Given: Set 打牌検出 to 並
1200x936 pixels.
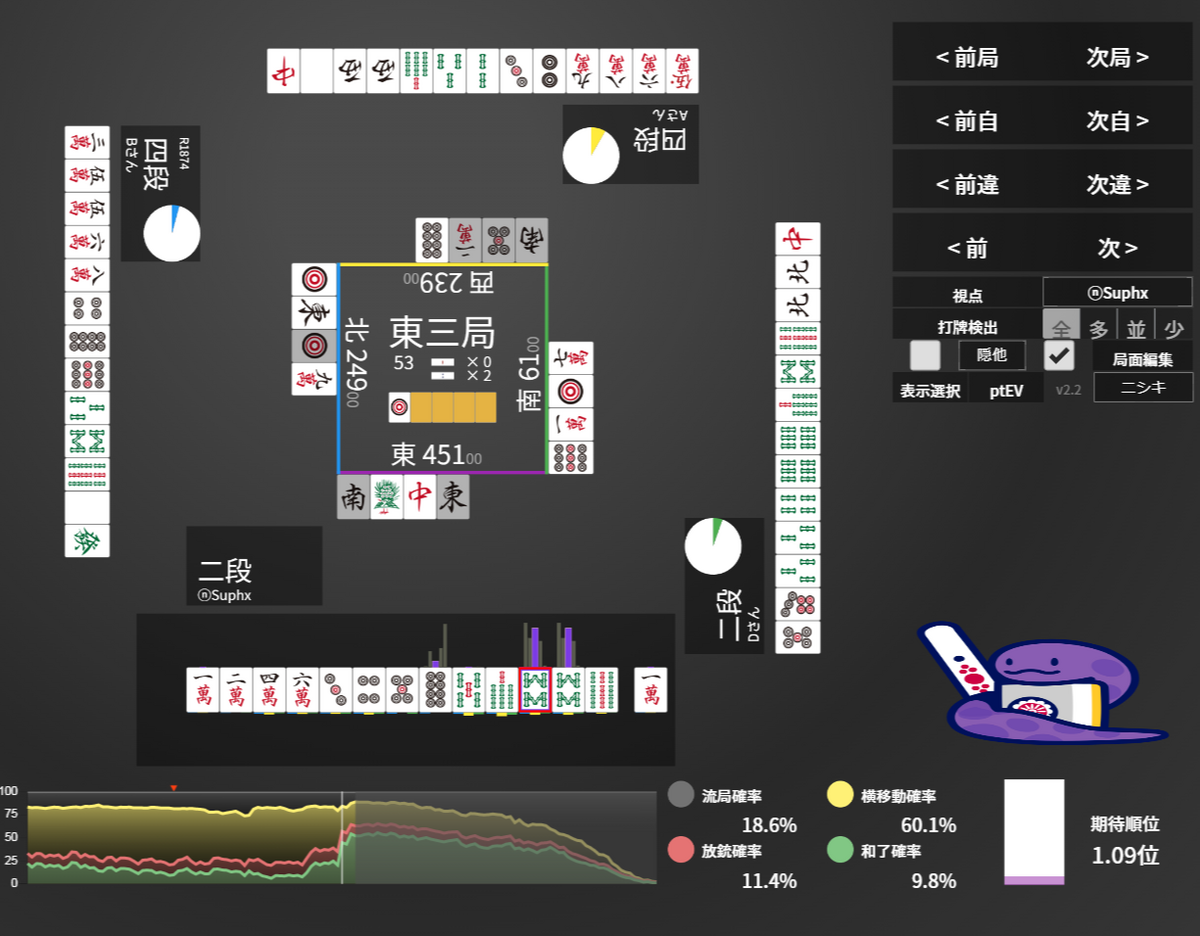Looking at the screenshot, I should tap(1136, 326).
